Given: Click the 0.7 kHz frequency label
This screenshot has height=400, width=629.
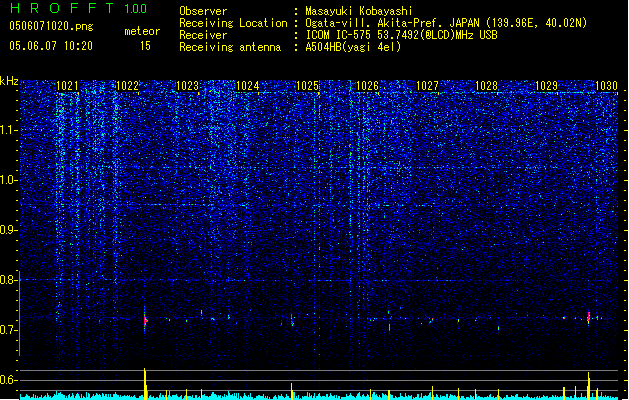Looking at the screenshot, I should tap(8, 330).
